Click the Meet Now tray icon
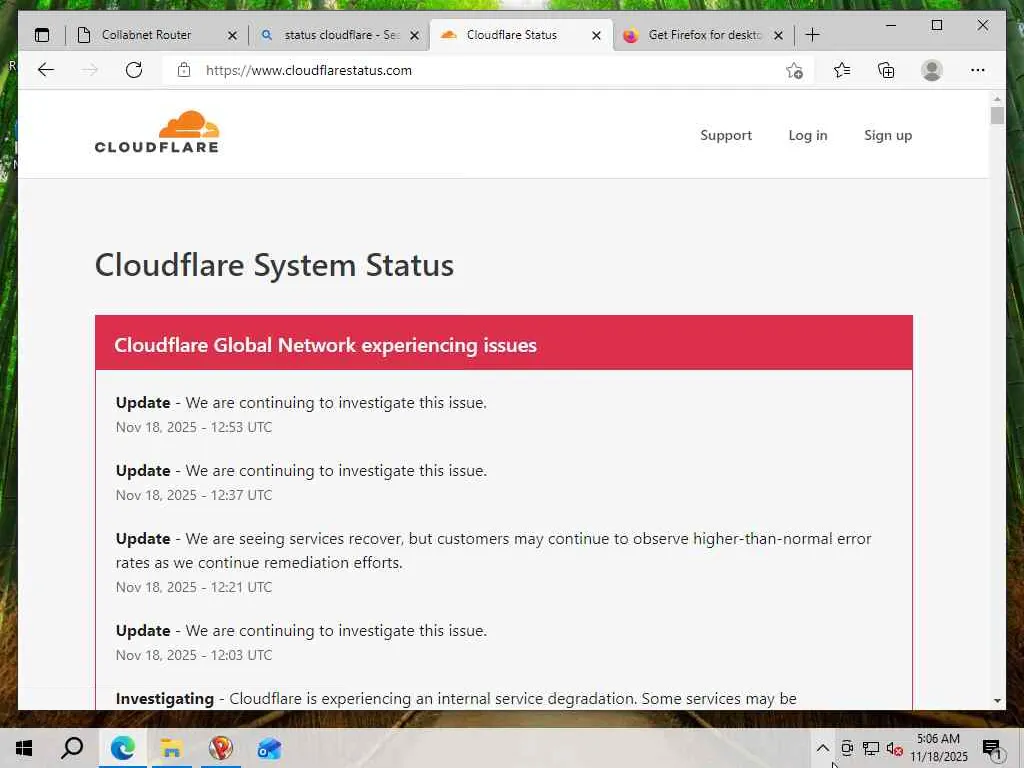The image size is (1024, 768). pos(847,748)
